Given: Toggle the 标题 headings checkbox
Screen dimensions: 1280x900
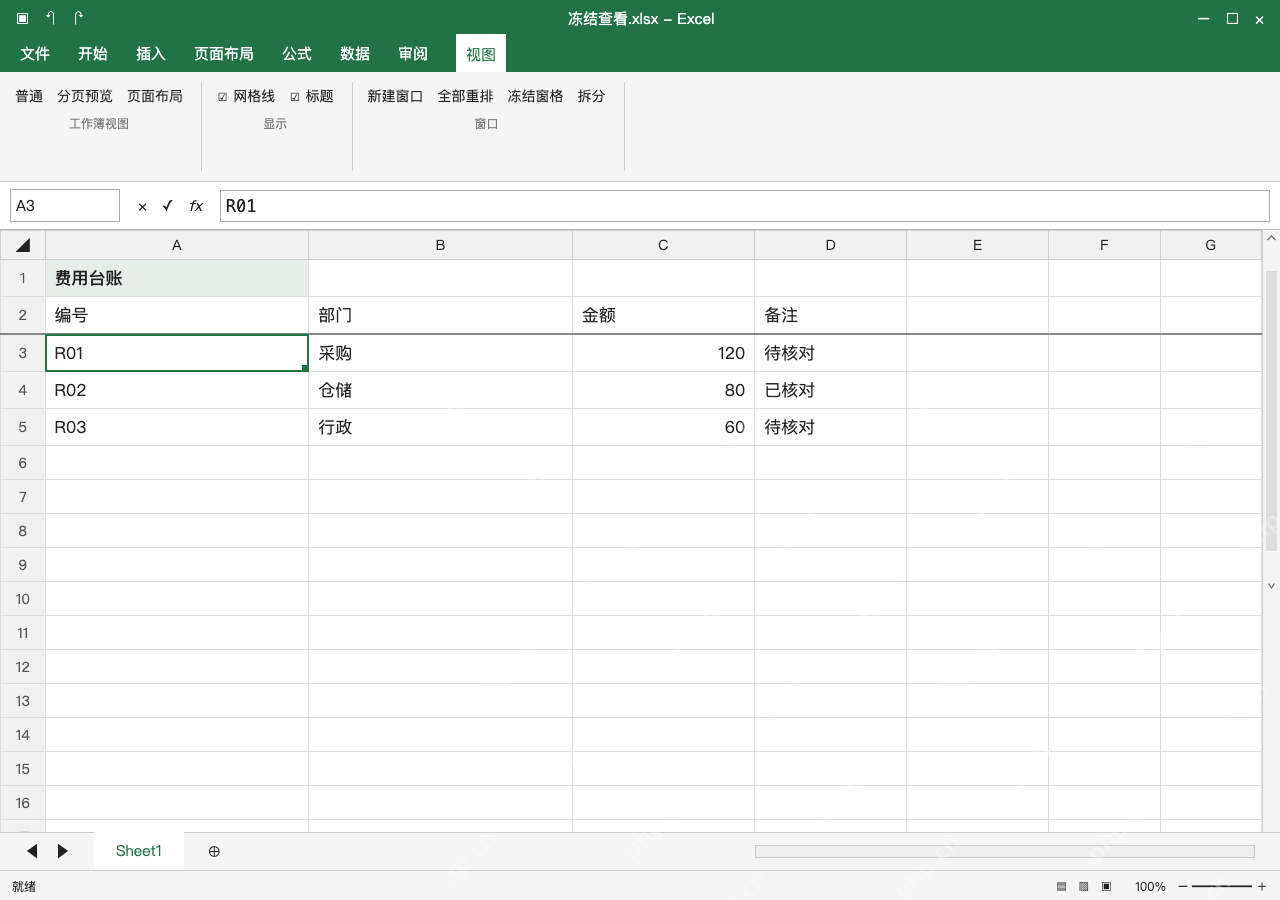Looking at the screenshot, I should 295,97.
